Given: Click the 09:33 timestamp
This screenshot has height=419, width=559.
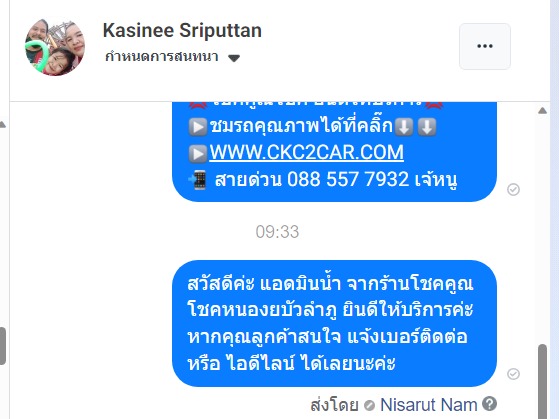Looking at the screenshot, I should (277, 232).
